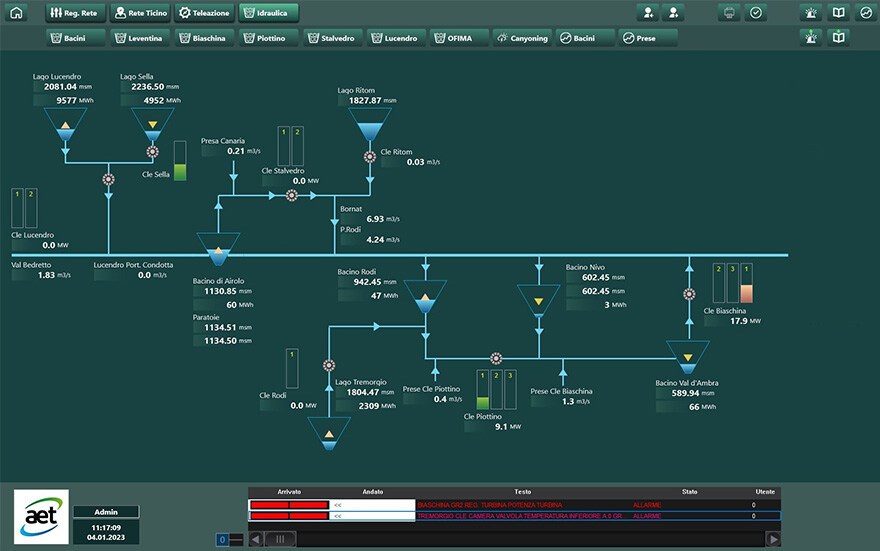Click the second-row logbook with green dot

pos(838,38)
